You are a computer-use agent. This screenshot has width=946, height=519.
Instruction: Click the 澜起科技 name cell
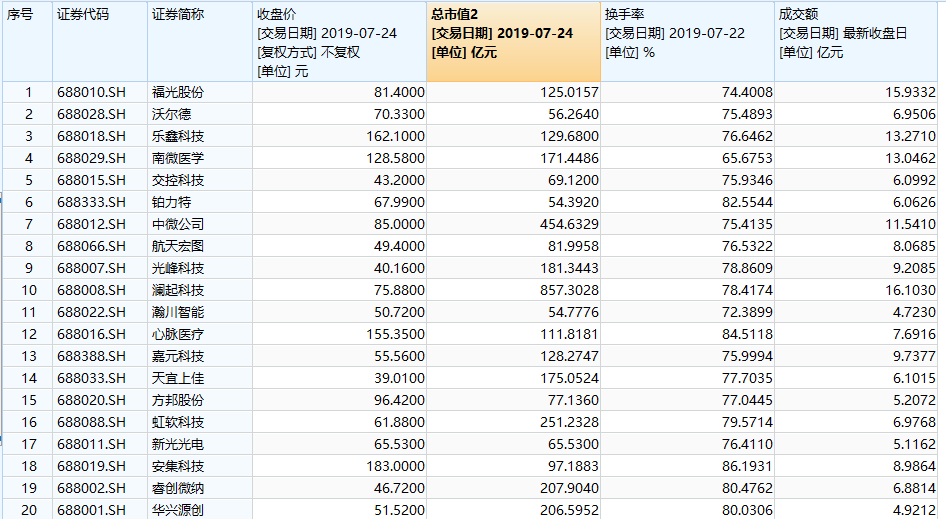click(x=177, y=290)
